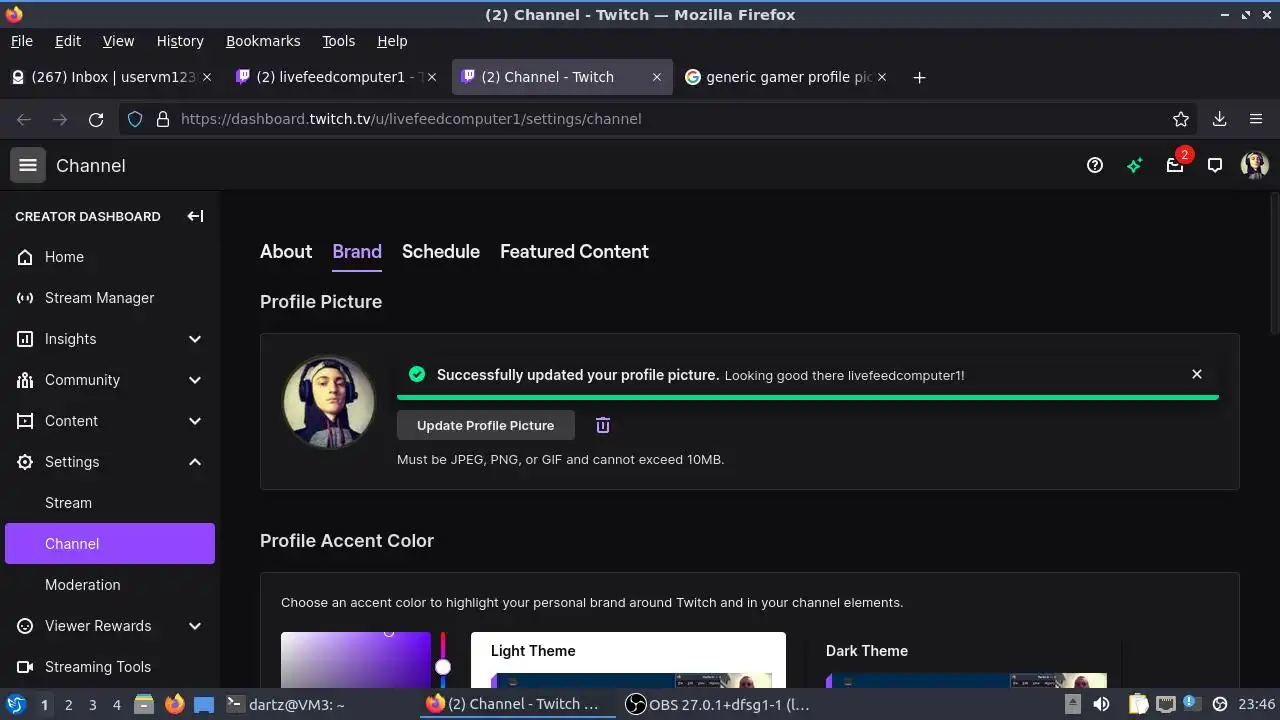Delete profile picture with trash icon
Image resolution: width=1280 pixels, height=720 pixels.
603,425
